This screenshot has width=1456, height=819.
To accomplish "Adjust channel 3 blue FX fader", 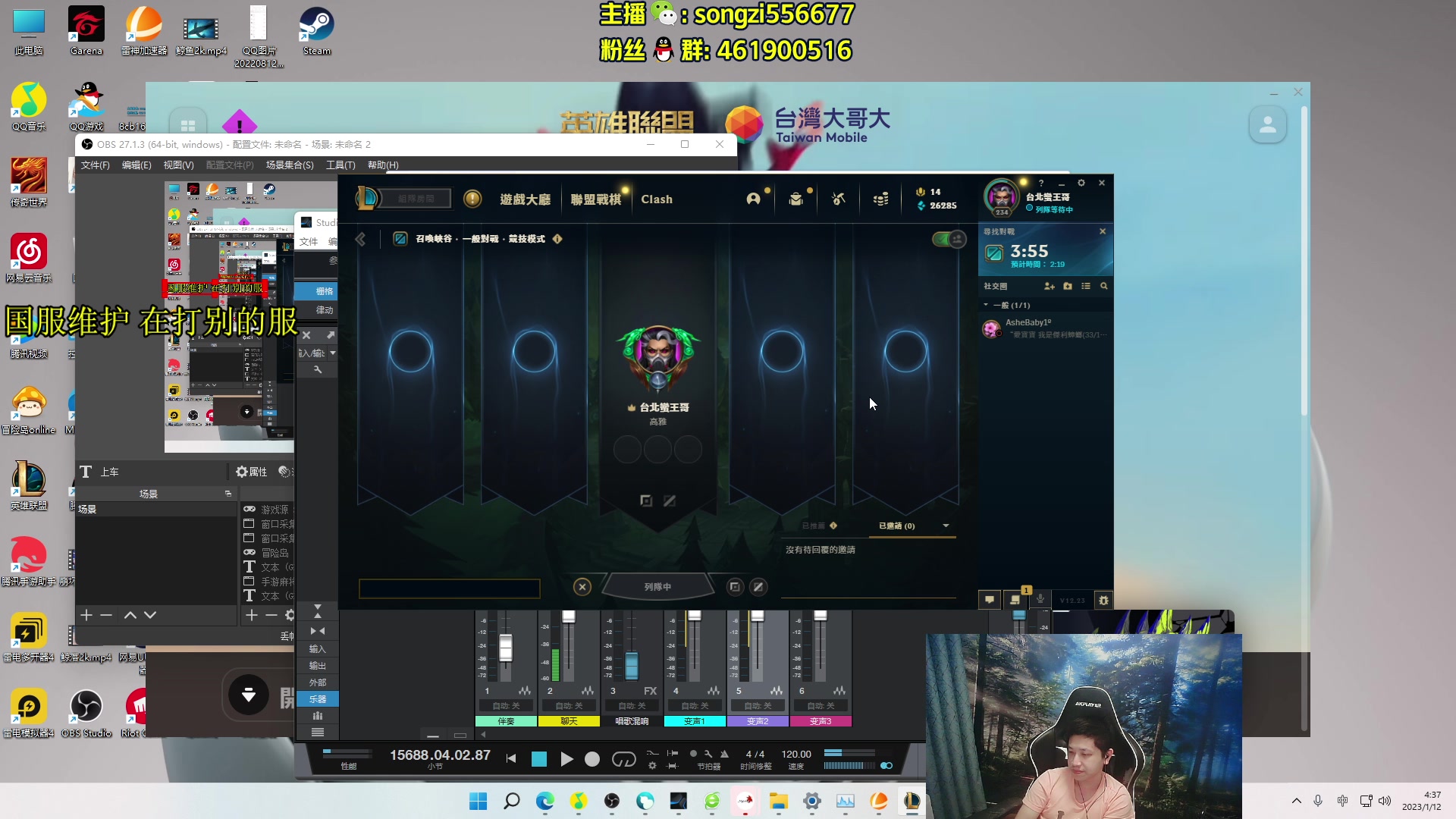I will point(632,665).
